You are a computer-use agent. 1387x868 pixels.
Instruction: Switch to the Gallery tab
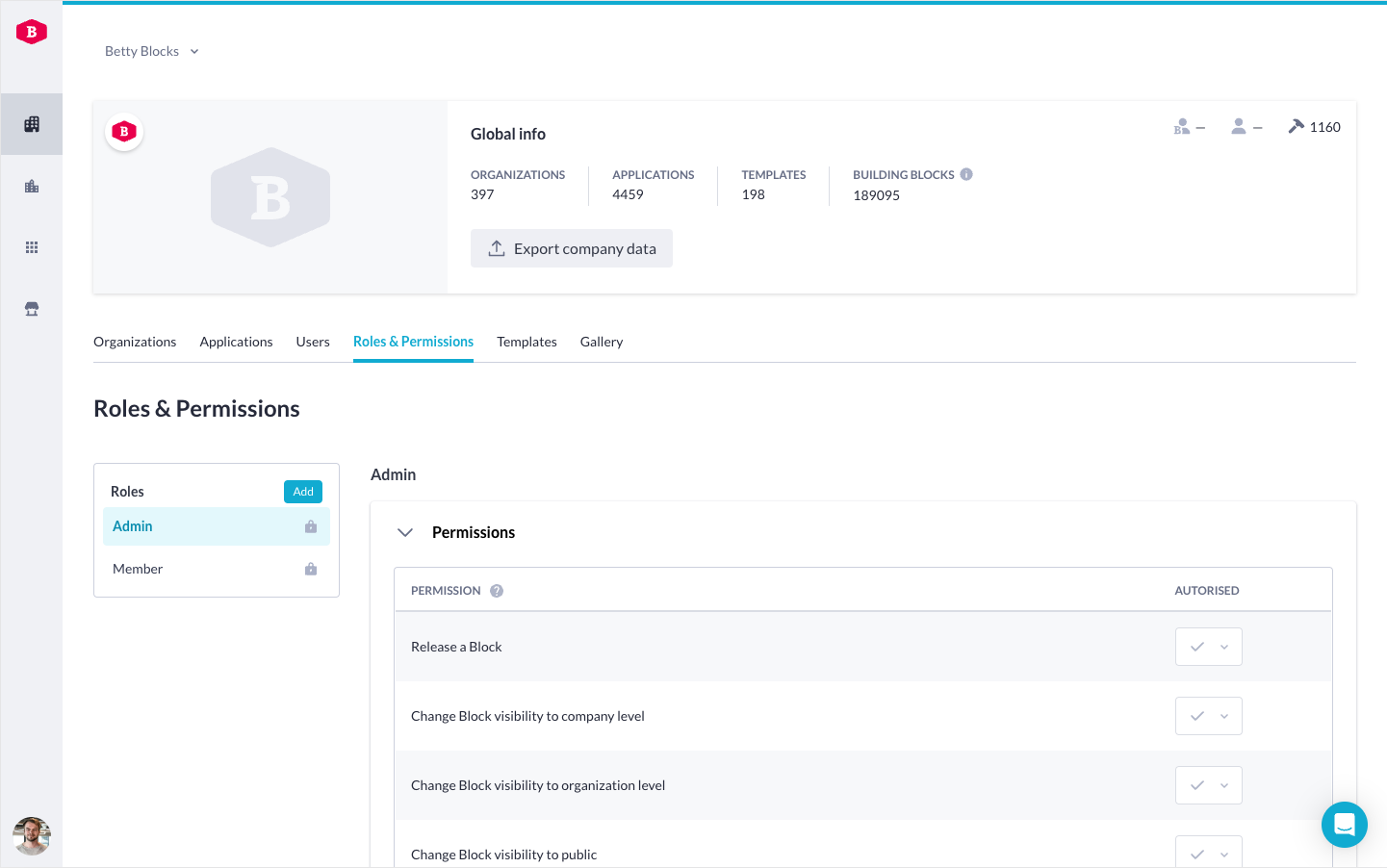pyautogui.click(x=602, y=342)
